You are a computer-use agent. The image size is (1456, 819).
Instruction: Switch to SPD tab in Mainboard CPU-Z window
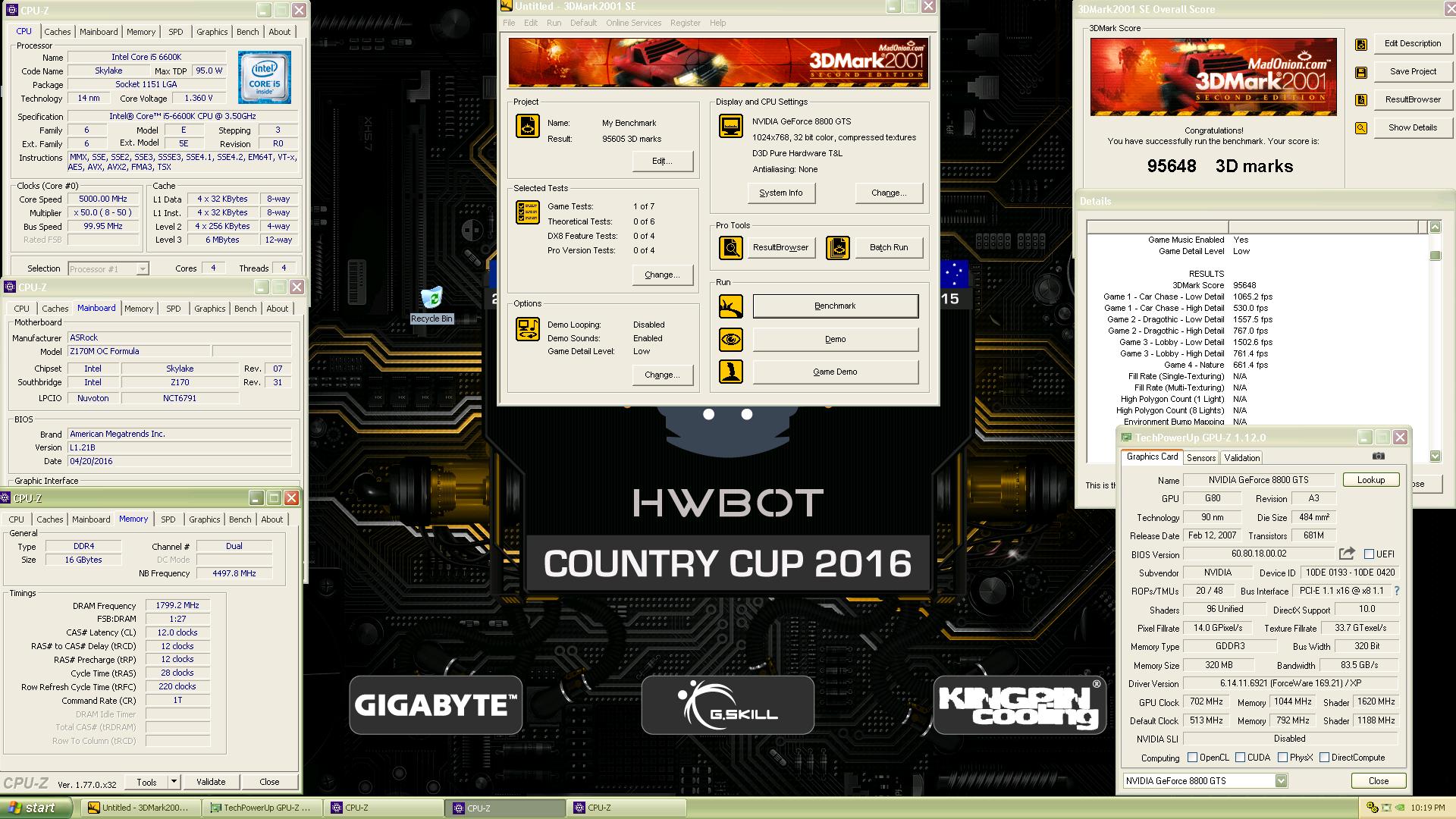click(173, 309)
